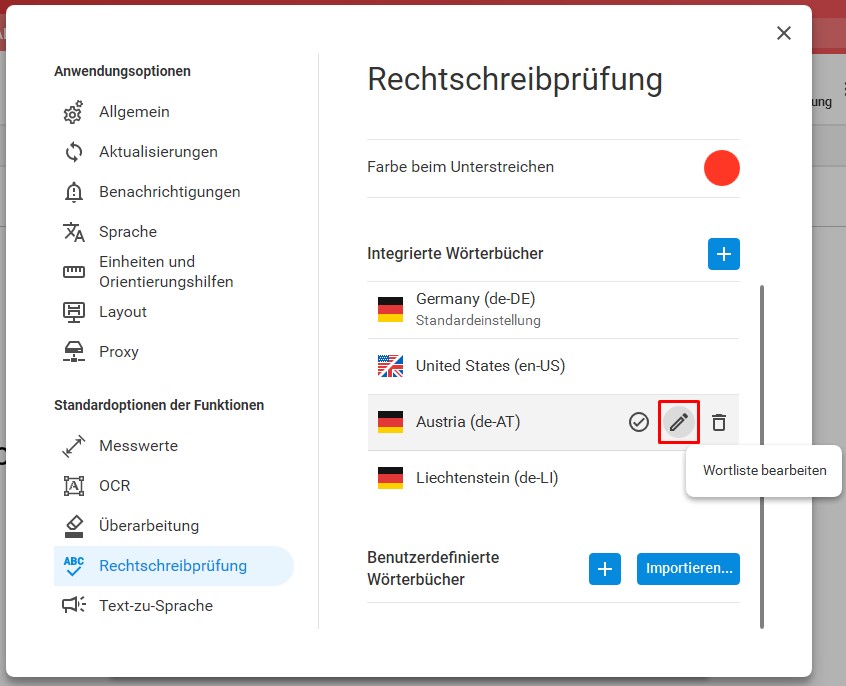The height and width of the screenshot is (686, 846).
Task: Click the megaphone icon beside Text-zu-Sprache
Action: click(x=73, y=605)
